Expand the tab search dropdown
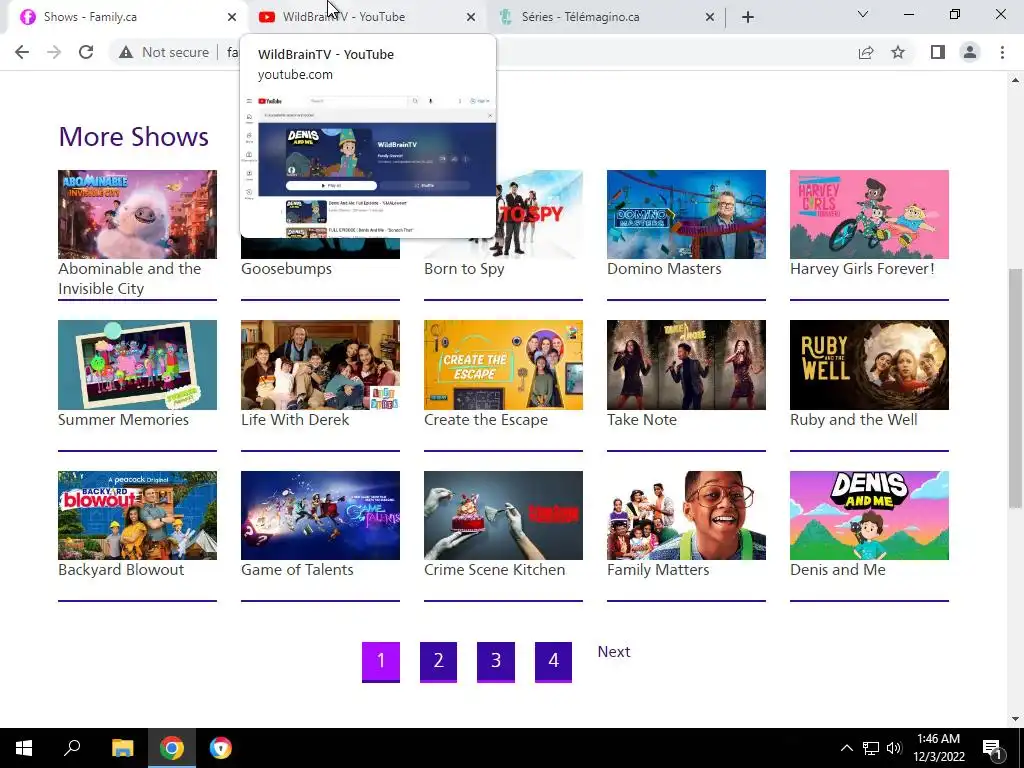Viewport: 1024px width, 768px height. click(863, 14)
